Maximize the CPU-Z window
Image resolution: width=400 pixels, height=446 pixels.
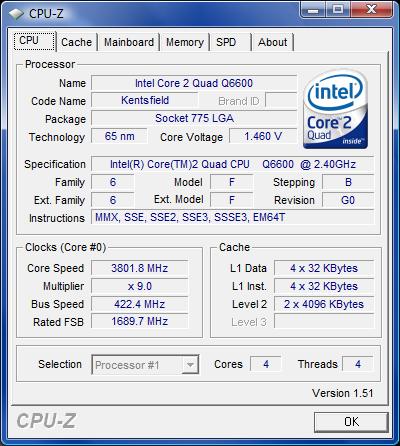338,10
